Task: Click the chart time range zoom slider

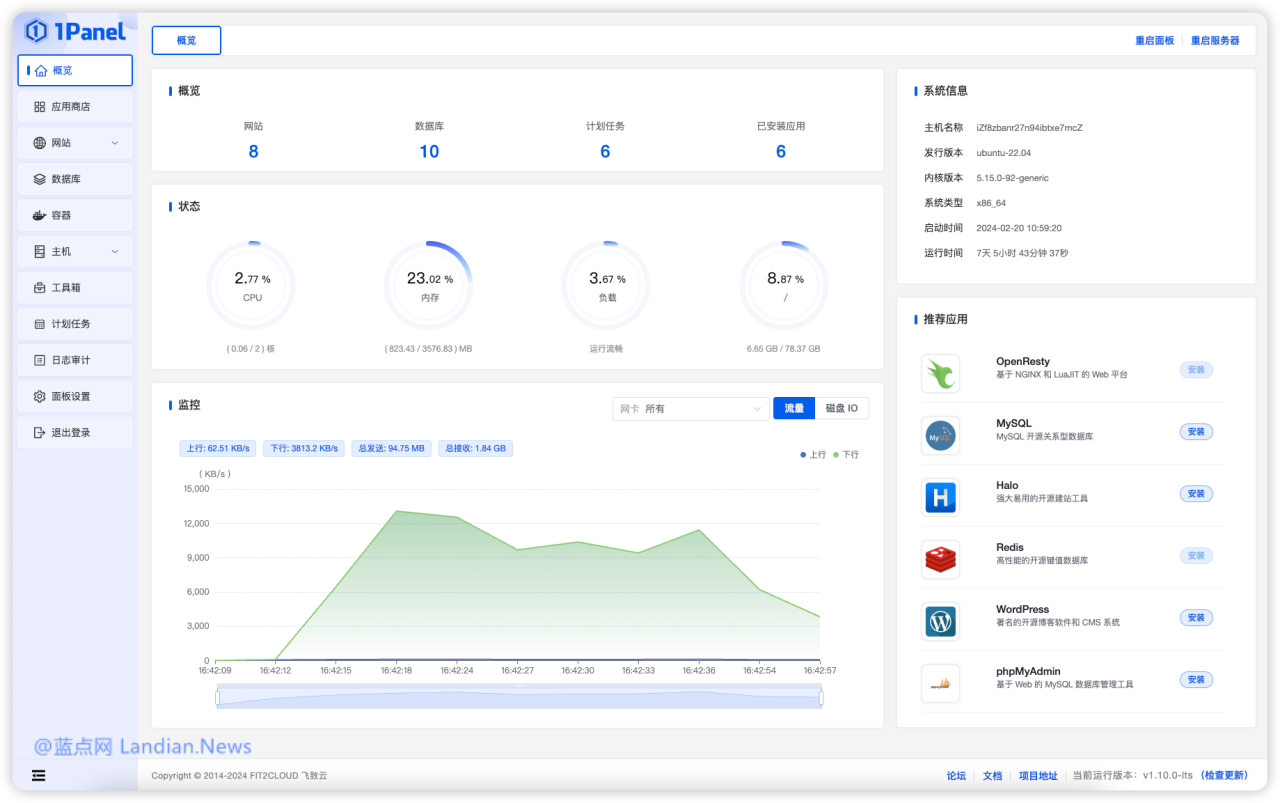Action: 519,698
